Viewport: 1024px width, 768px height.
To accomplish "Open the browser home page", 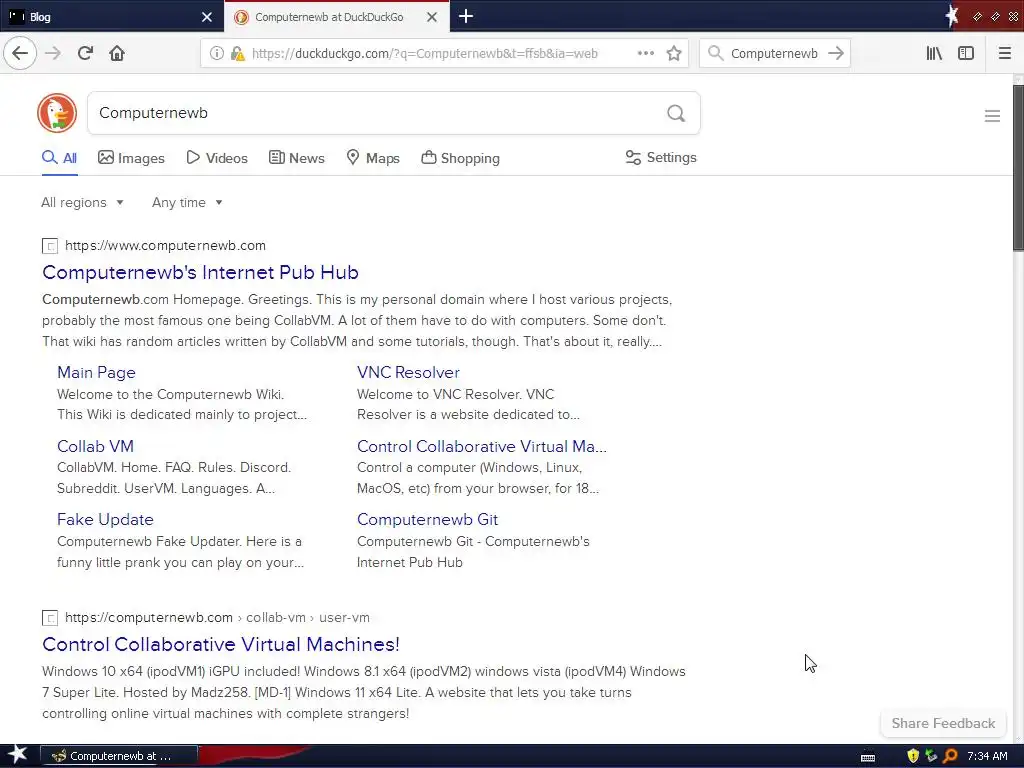I will coord(117,53).
